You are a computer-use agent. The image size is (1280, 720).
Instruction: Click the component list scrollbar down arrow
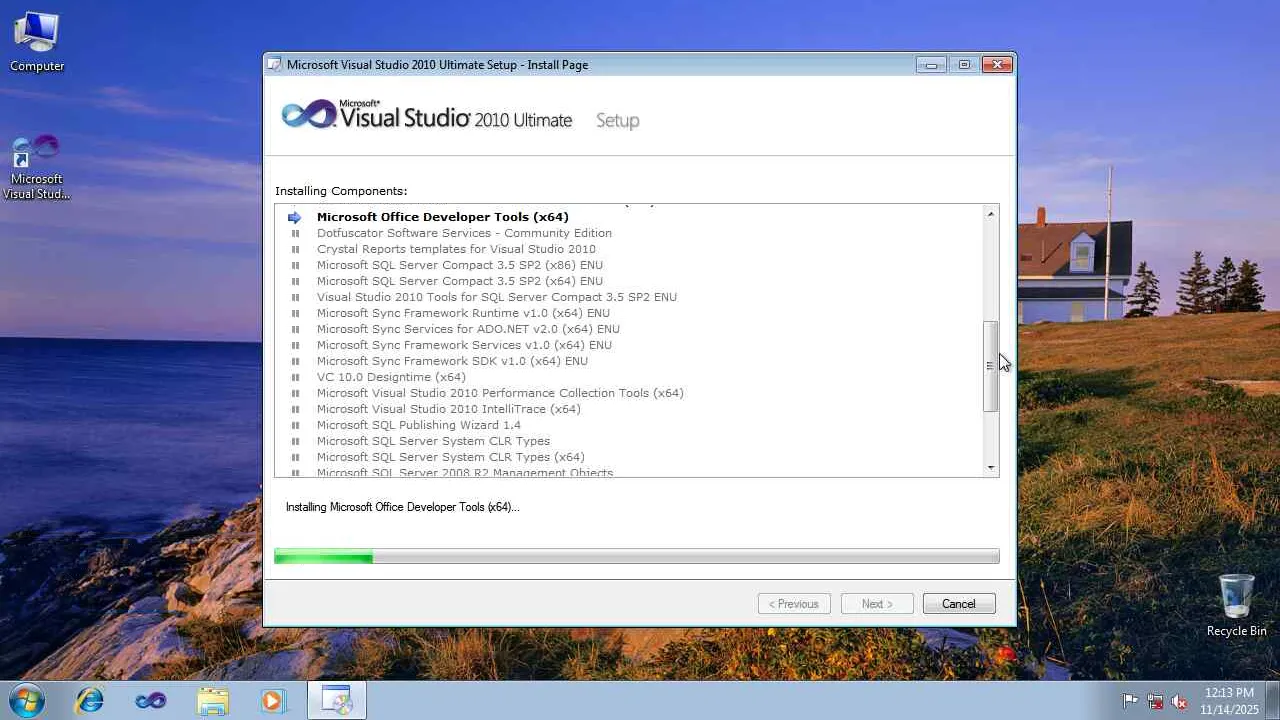pos(991,467)
